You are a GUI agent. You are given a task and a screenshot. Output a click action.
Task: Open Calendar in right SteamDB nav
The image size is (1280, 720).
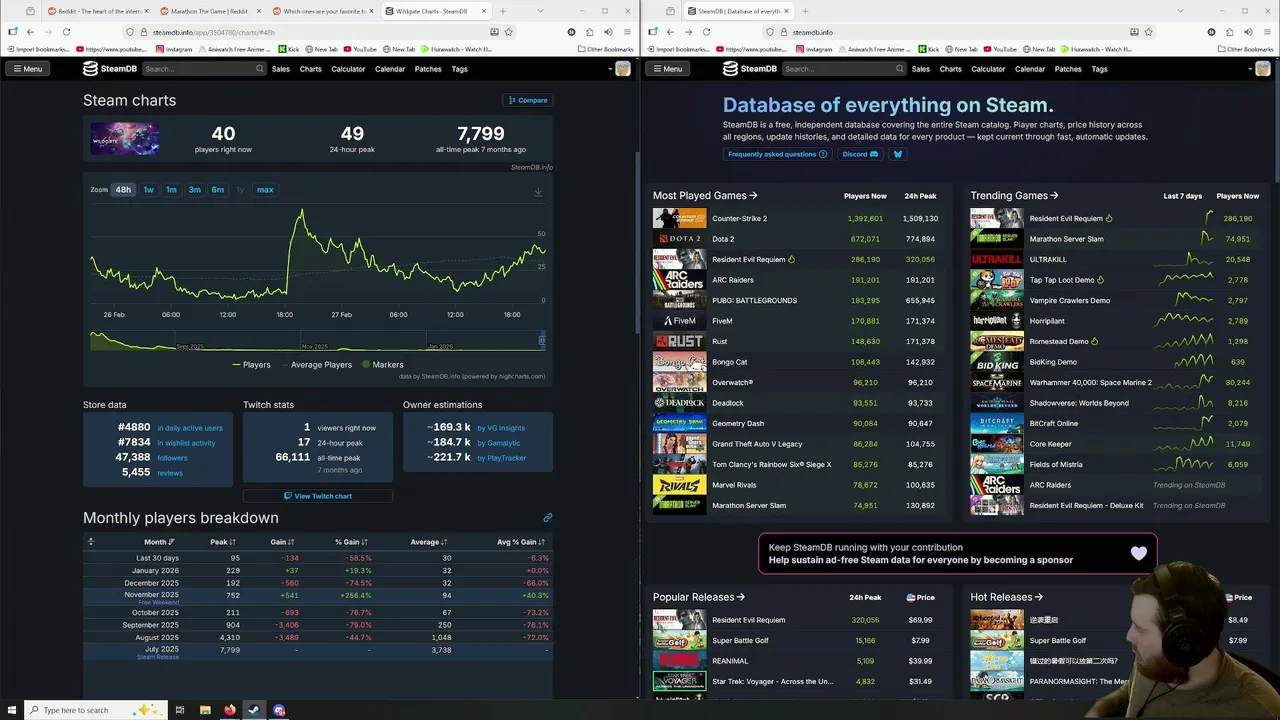point(1030,69)
